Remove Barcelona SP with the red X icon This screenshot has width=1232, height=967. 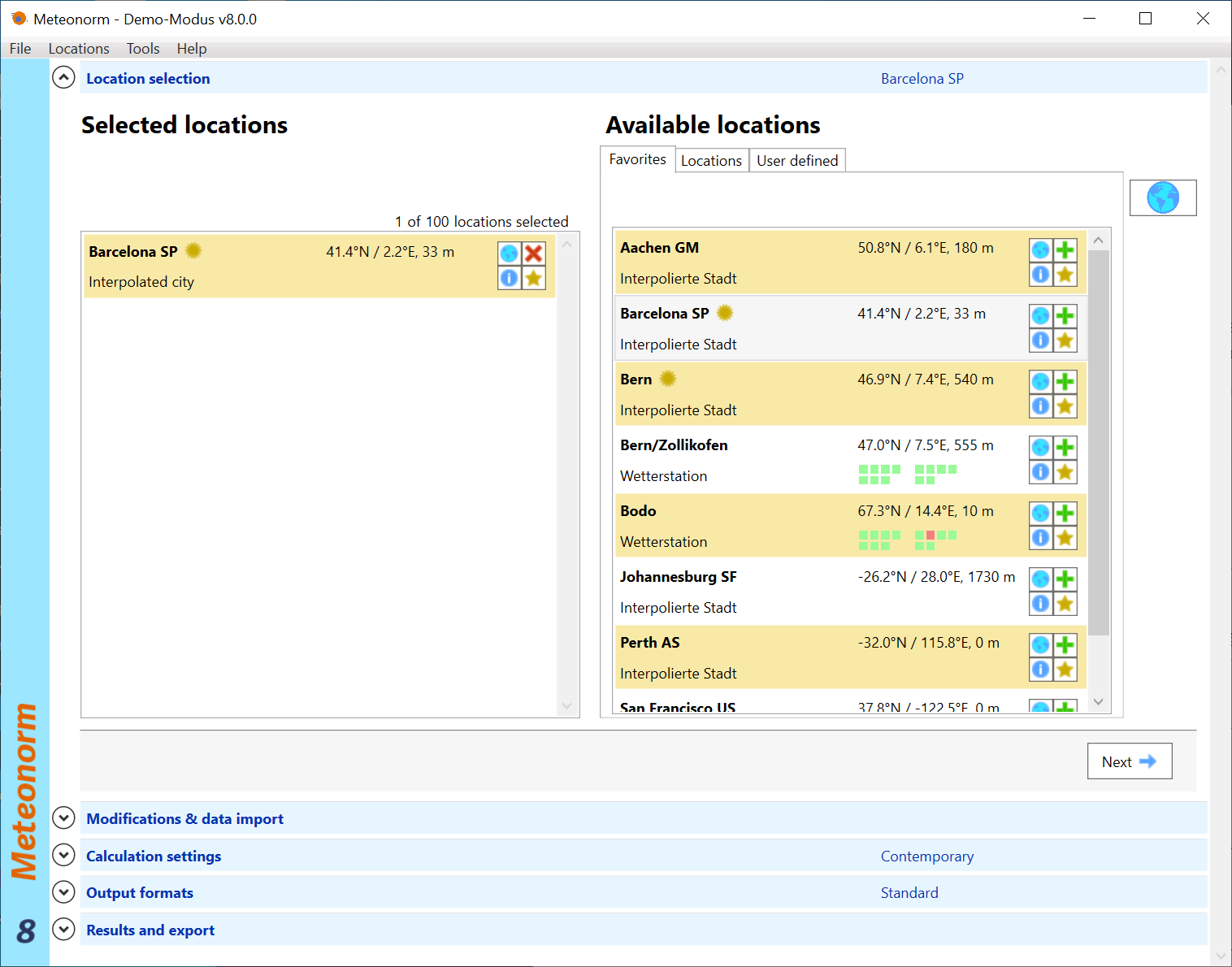click(533, 254)
